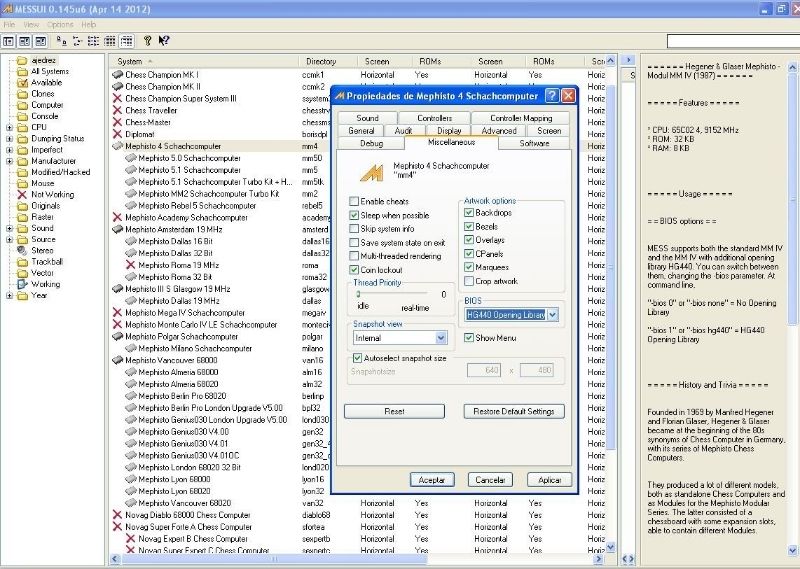Switch to Large Icons view in toolbar
800x569 pixels.
[61, 41]
